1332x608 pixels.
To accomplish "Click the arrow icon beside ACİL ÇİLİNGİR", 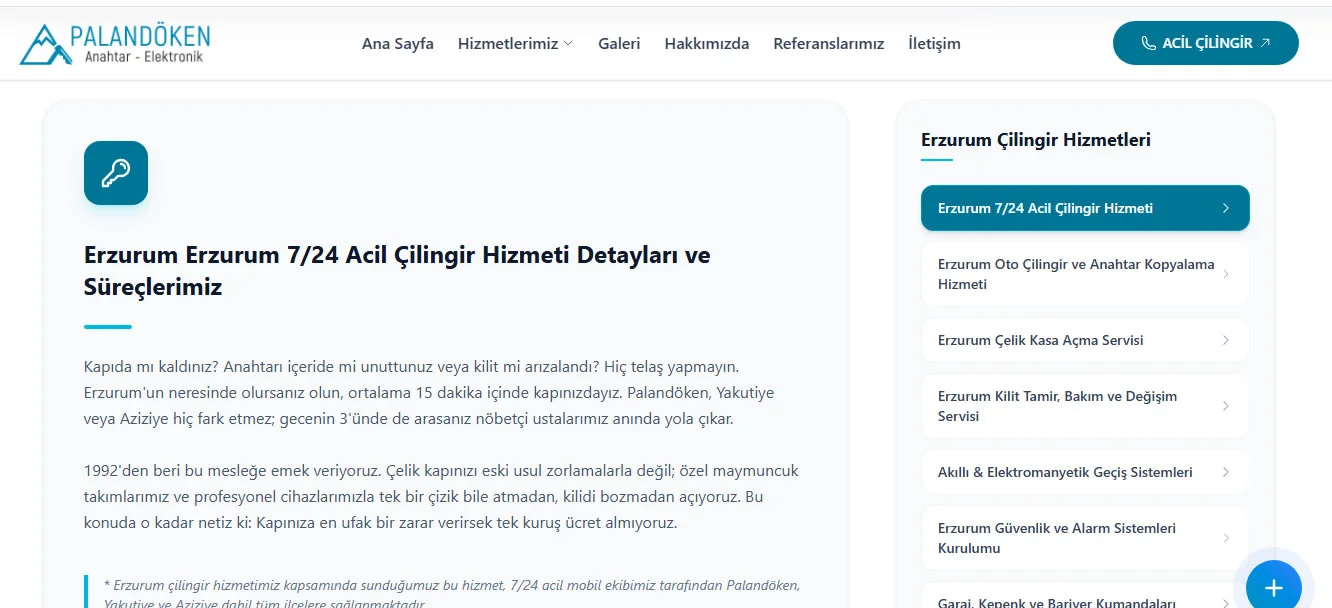I will 1265,43.
